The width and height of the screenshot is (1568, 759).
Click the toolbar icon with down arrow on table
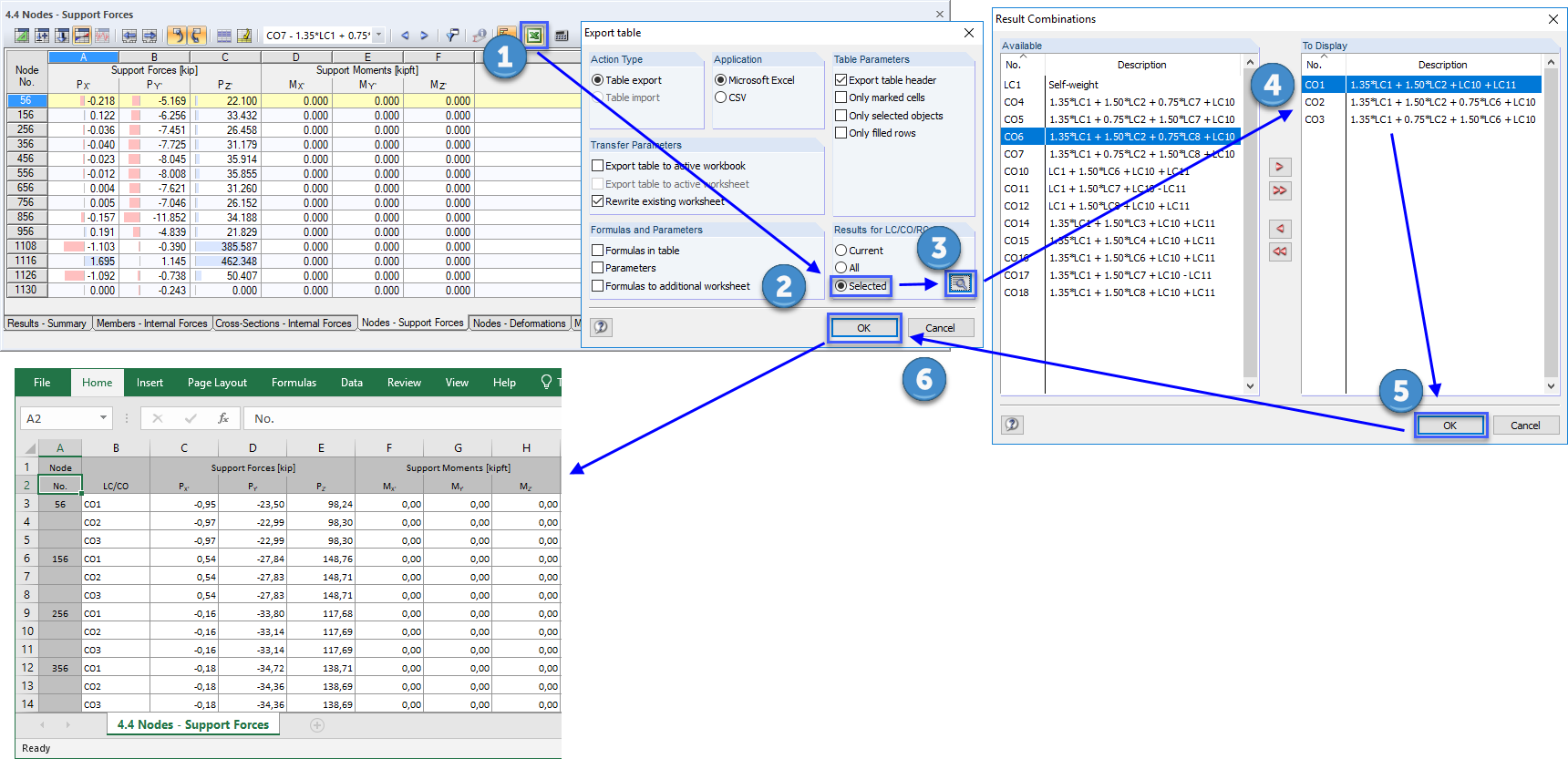click(x=62, y=36)
